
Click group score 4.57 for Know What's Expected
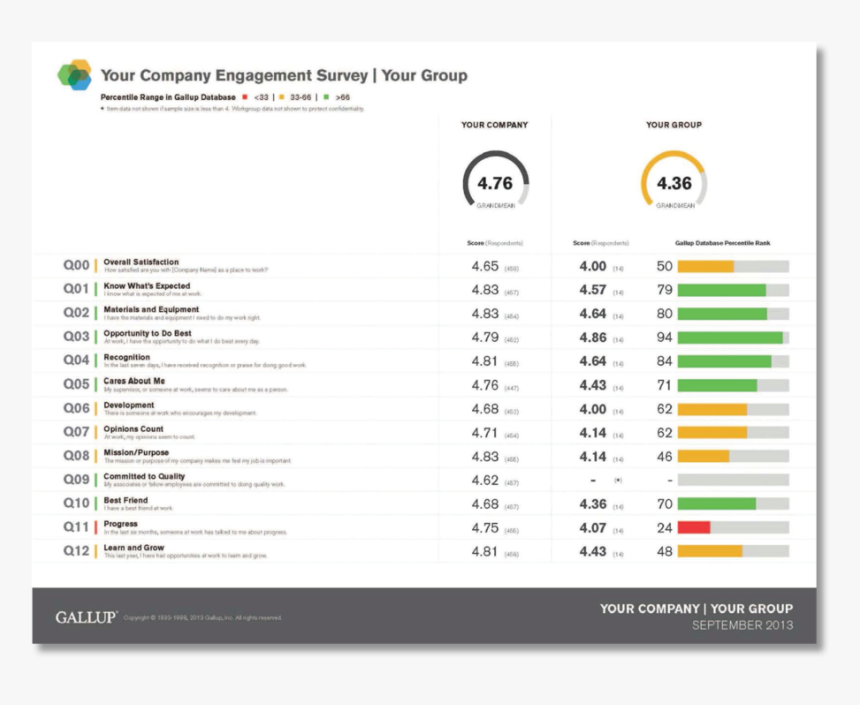point(593,290)
